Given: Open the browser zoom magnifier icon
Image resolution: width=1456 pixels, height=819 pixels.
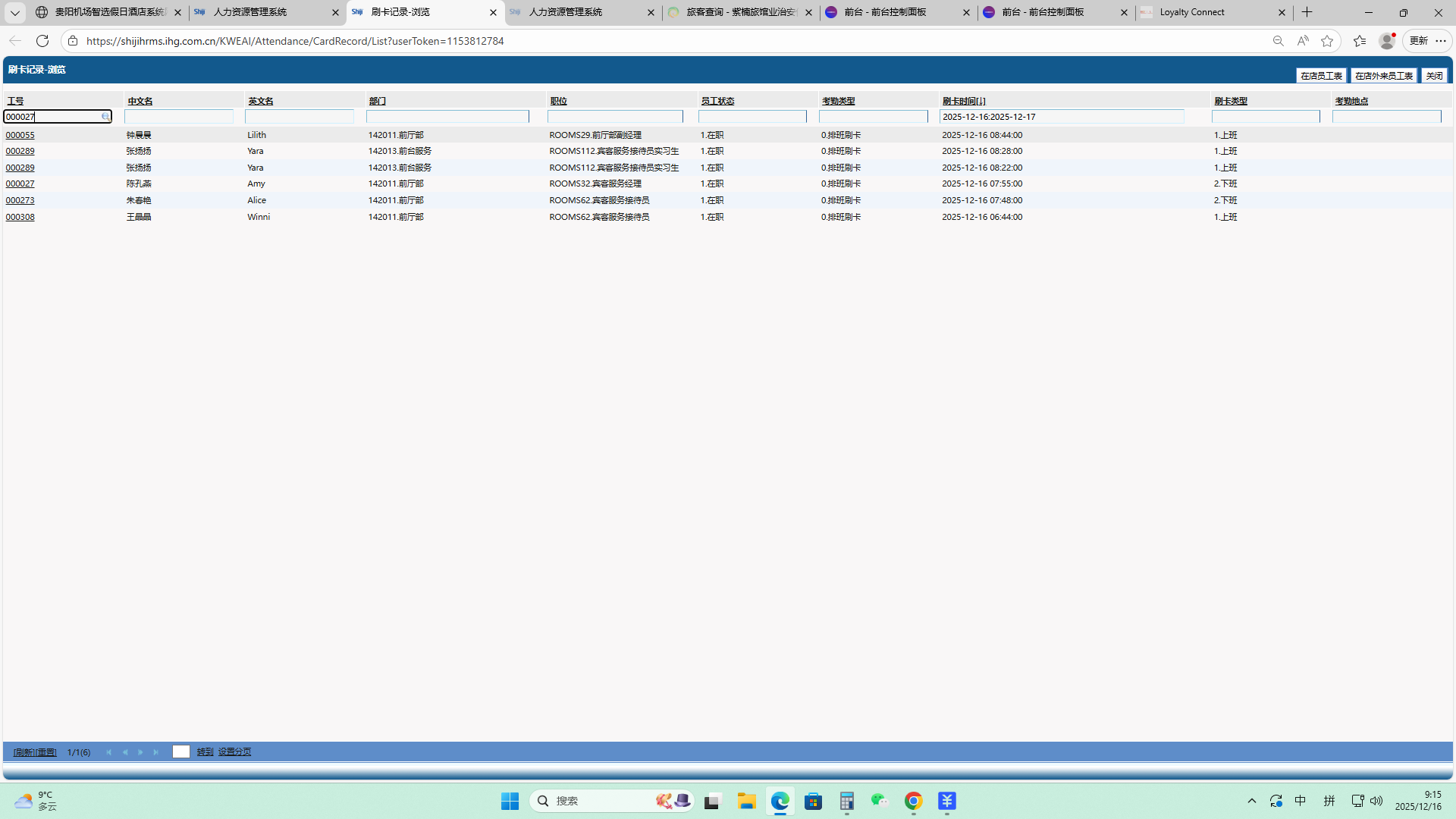Looking at the screenshot, I should click(1278, 41).
